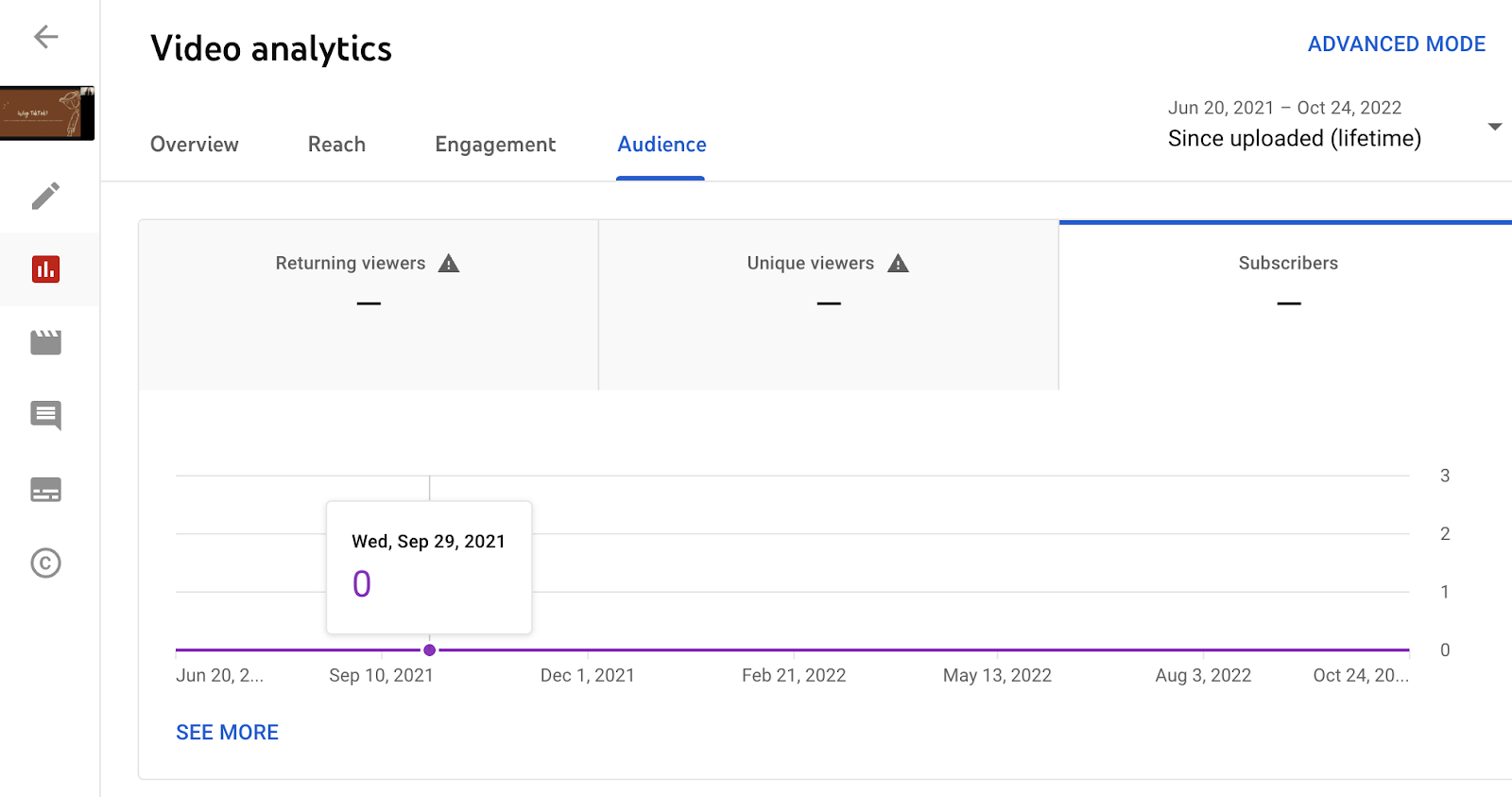This screenshot has width=1512, height=797.
Task: Expand the date range dropdown arrow
Action: [1494, 127]
